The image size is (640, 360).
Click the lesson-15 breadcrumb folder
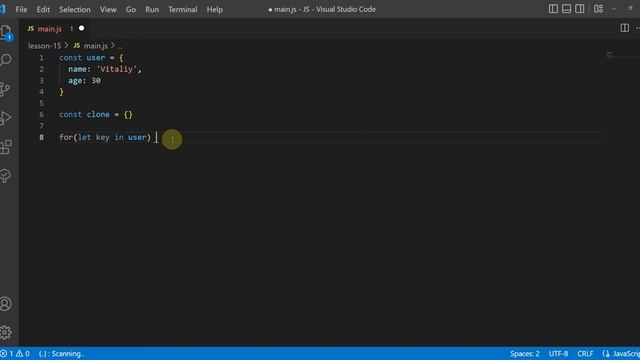tap(44, 46)
